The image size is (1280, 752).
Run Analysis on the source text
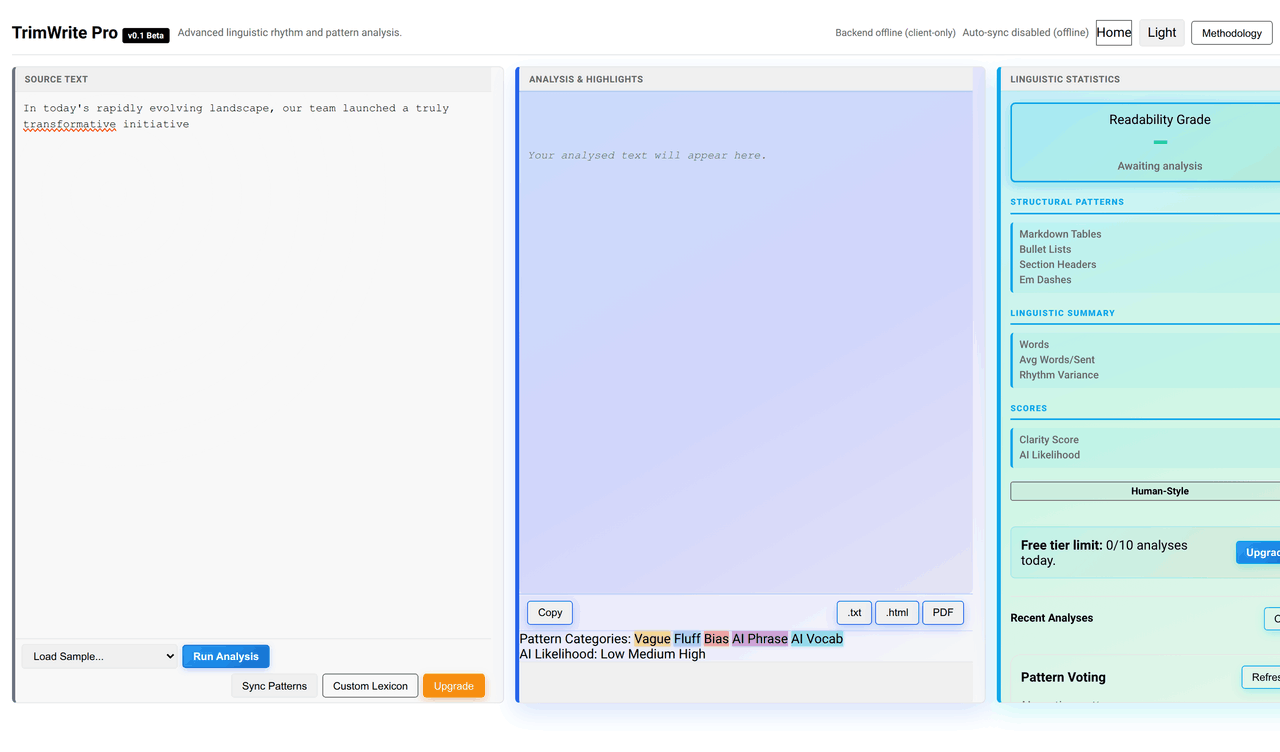coord(225,656)
